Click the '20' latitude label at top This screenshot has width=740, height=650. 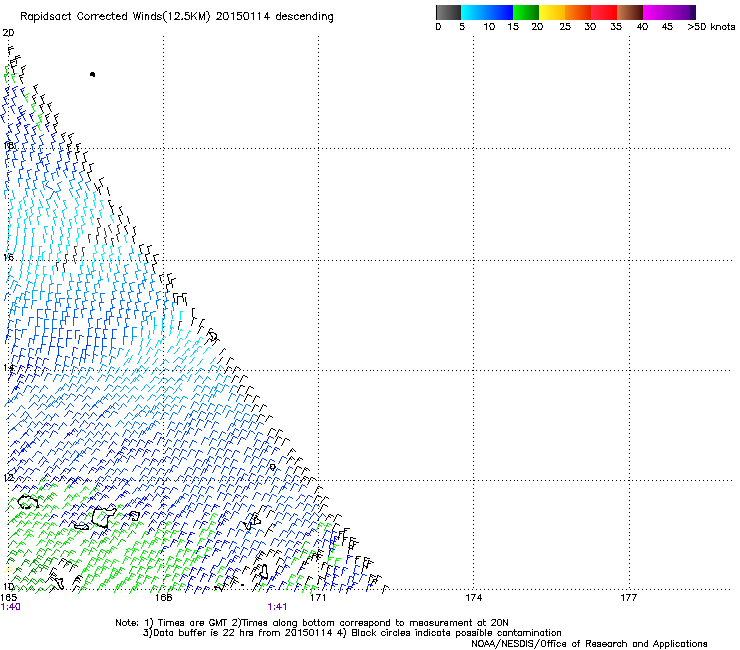8,33
